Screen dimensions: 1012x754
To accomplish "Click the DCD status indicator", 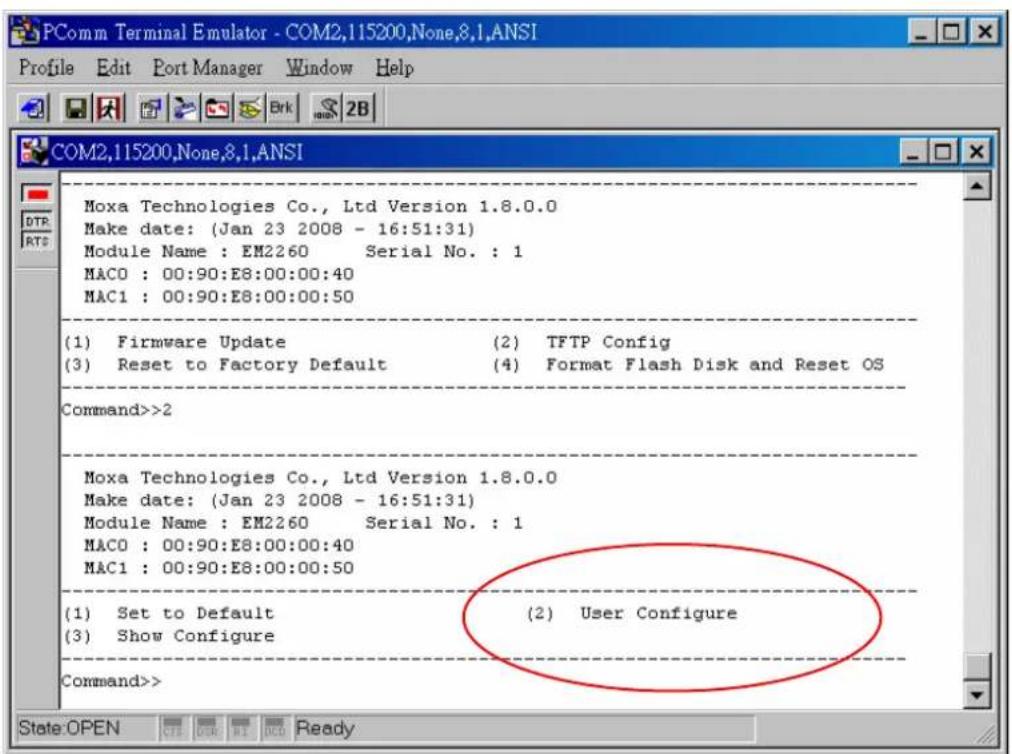I will (274, 728).
